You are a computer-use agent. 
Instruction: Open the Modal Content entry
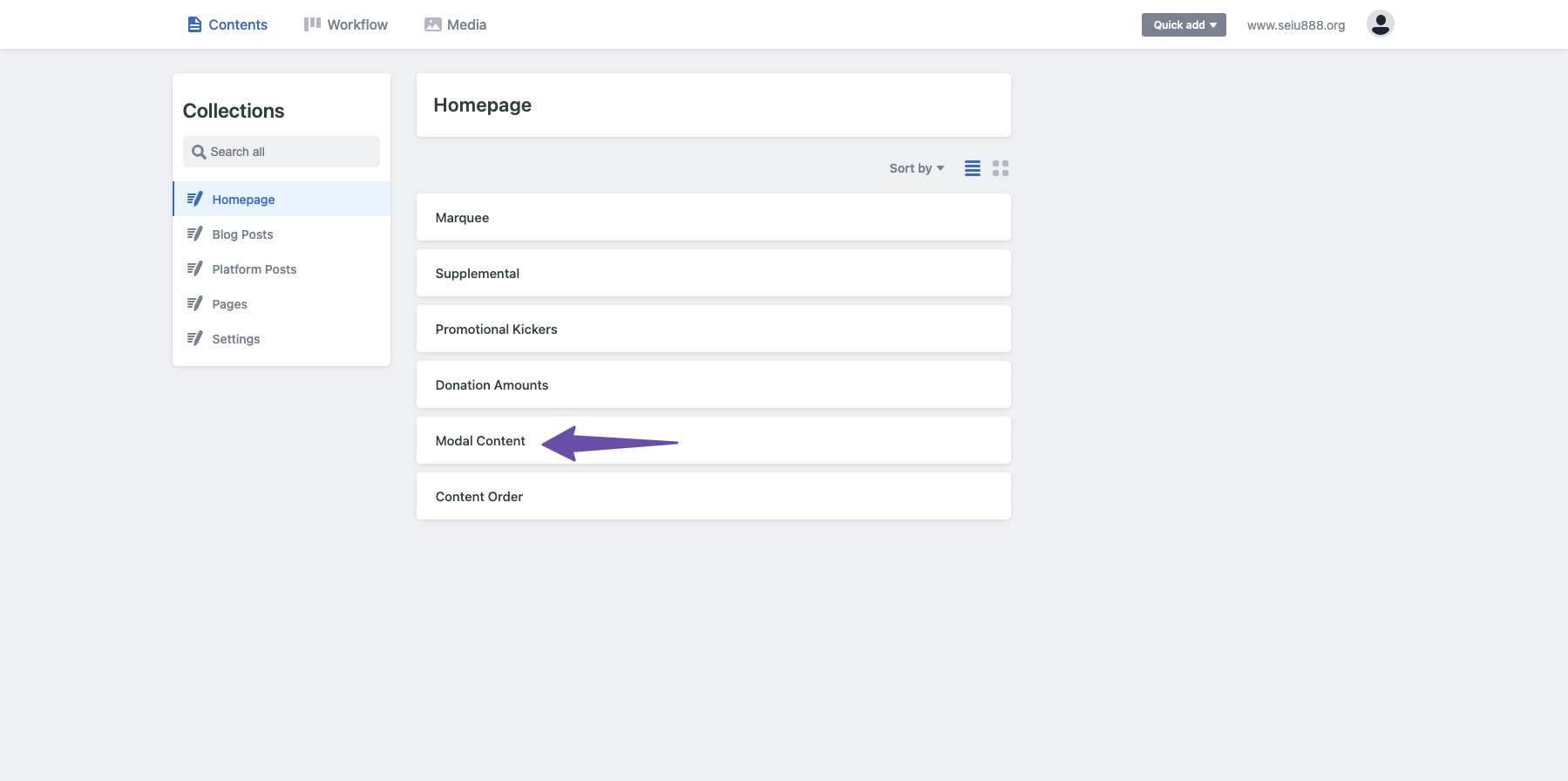coord(713,440)
